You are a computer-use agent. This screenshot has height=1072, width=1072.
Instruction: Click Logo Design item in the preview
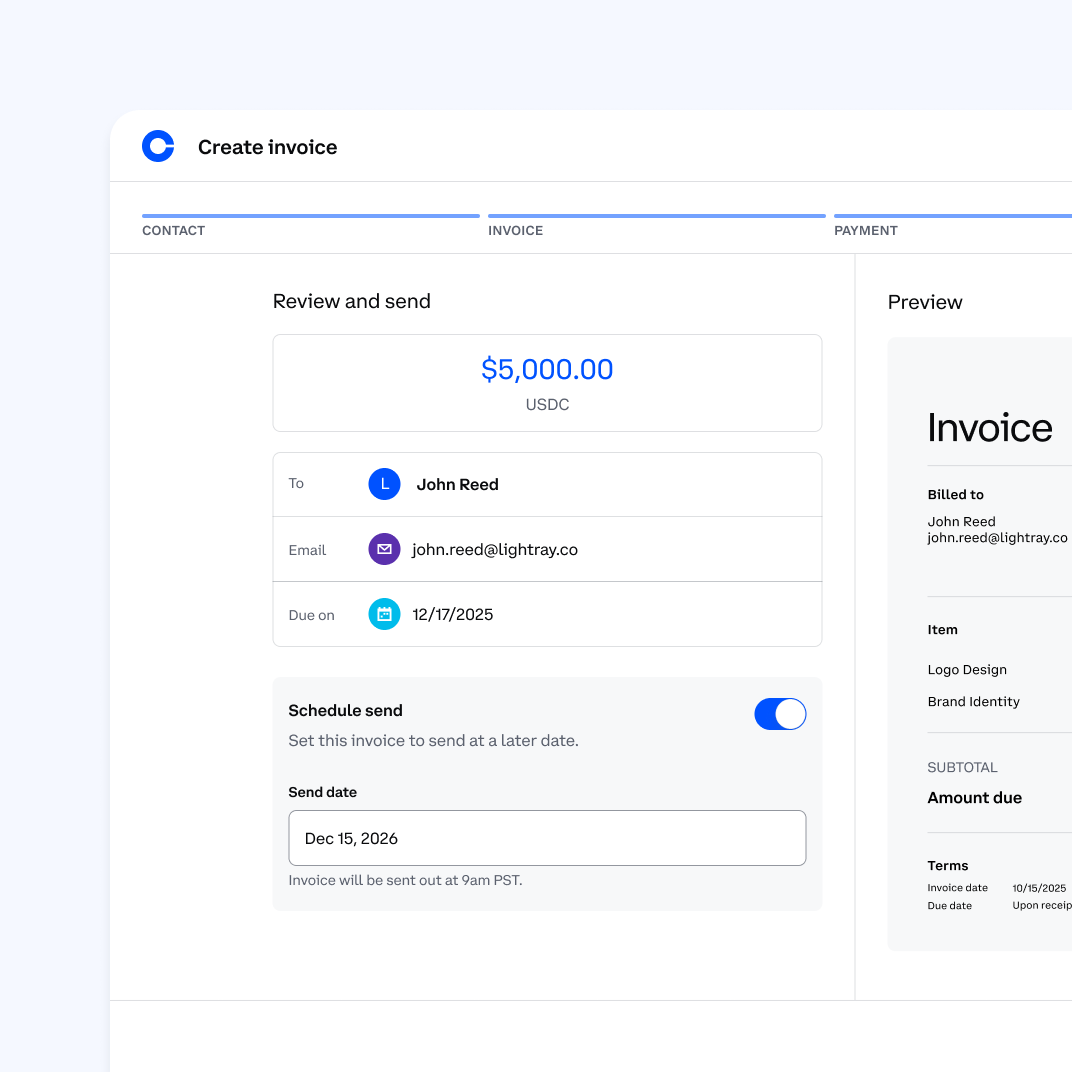tap(967, 669)
